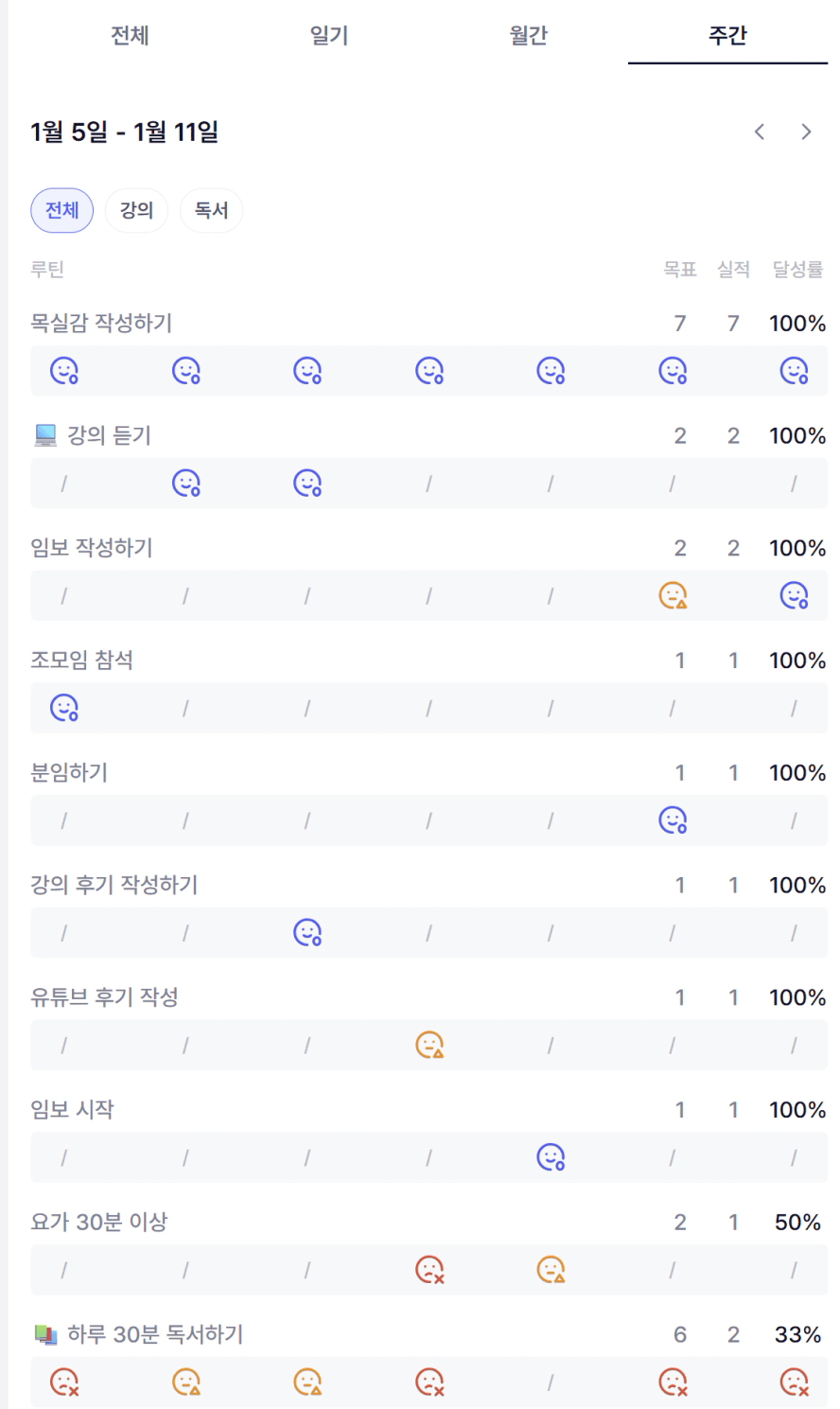Open the 주간 tab
This screenshot has height=1409, width=840.
(727, 36)
